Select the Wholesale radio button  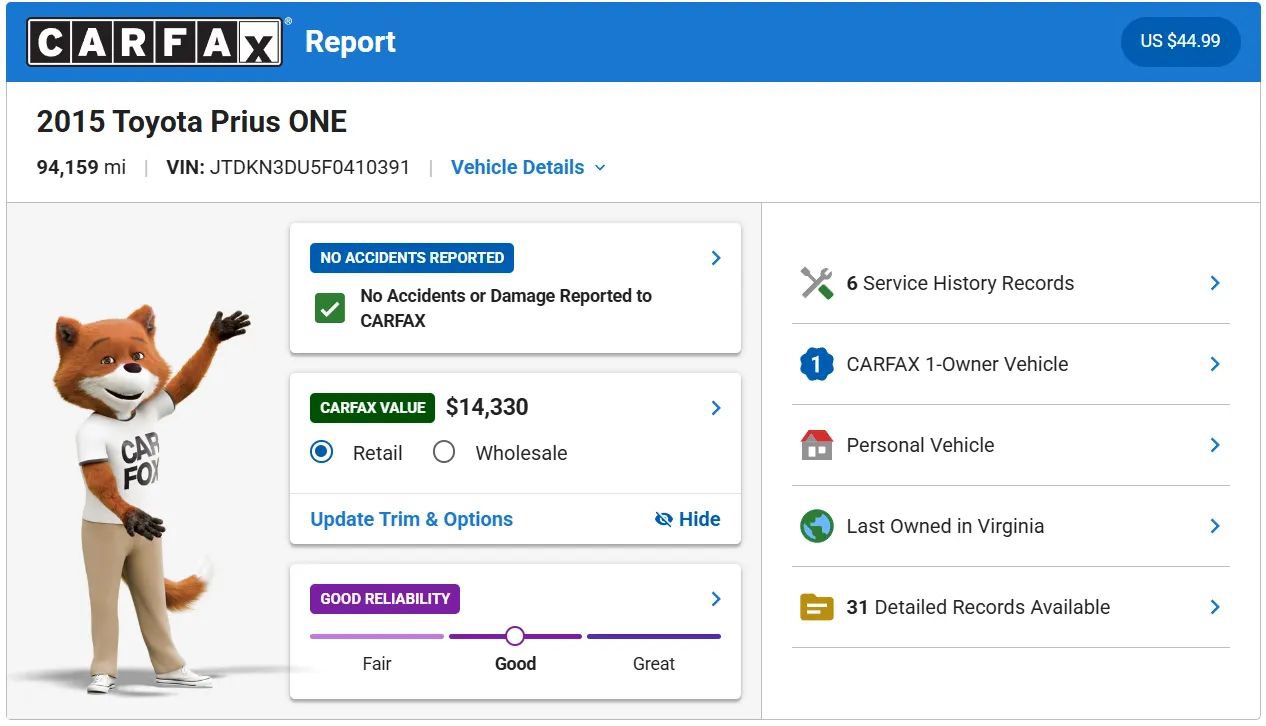pyautogui.click(x=444, y=452)
